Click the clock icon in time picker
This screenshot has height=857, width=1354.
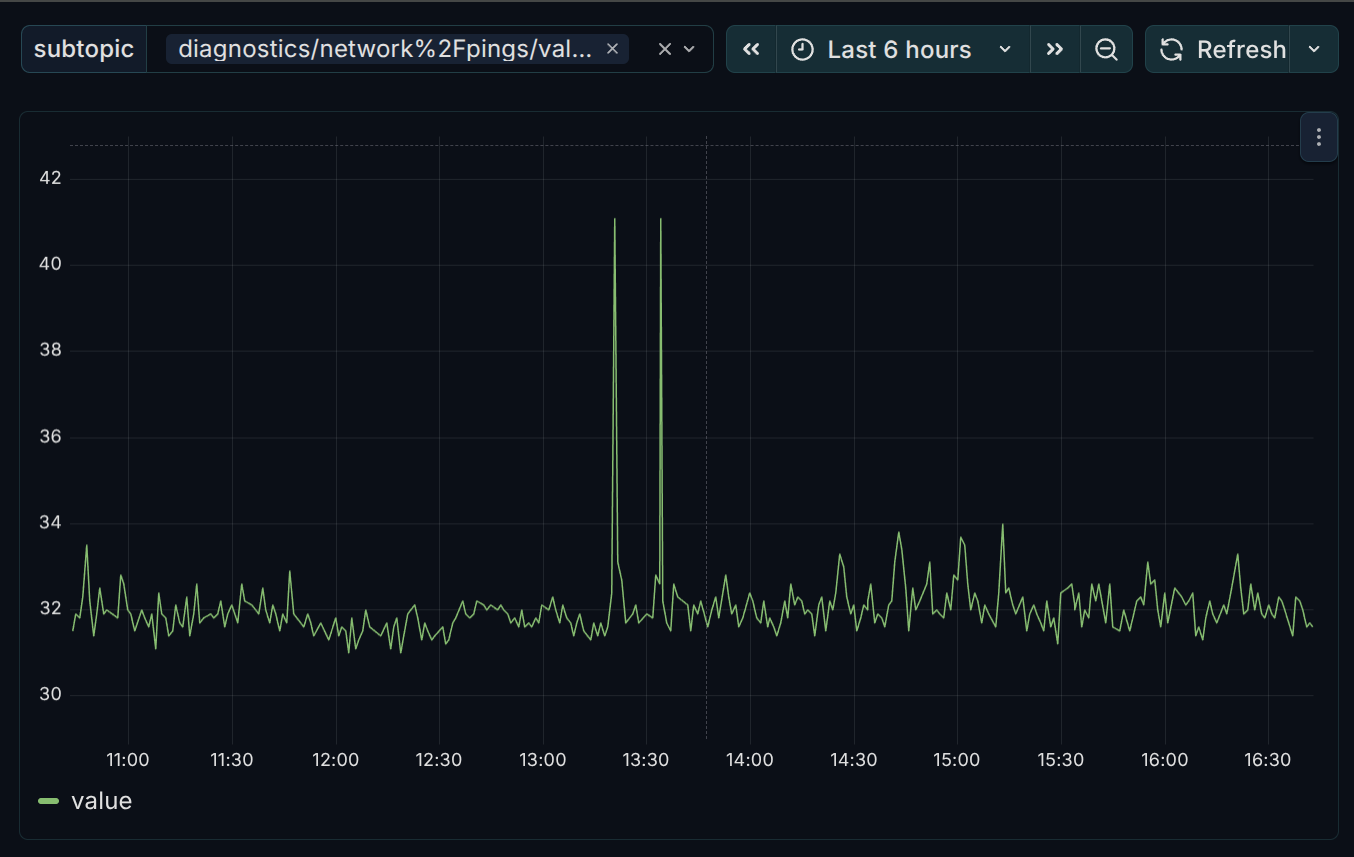(x=802, y=49)
